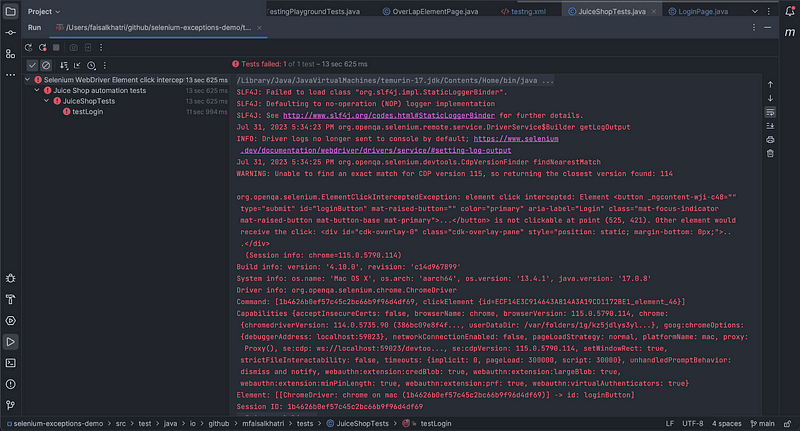Viewport: 800px width, 431px height.
Task: Sort tests alphabetically icon
Action: 64,65
